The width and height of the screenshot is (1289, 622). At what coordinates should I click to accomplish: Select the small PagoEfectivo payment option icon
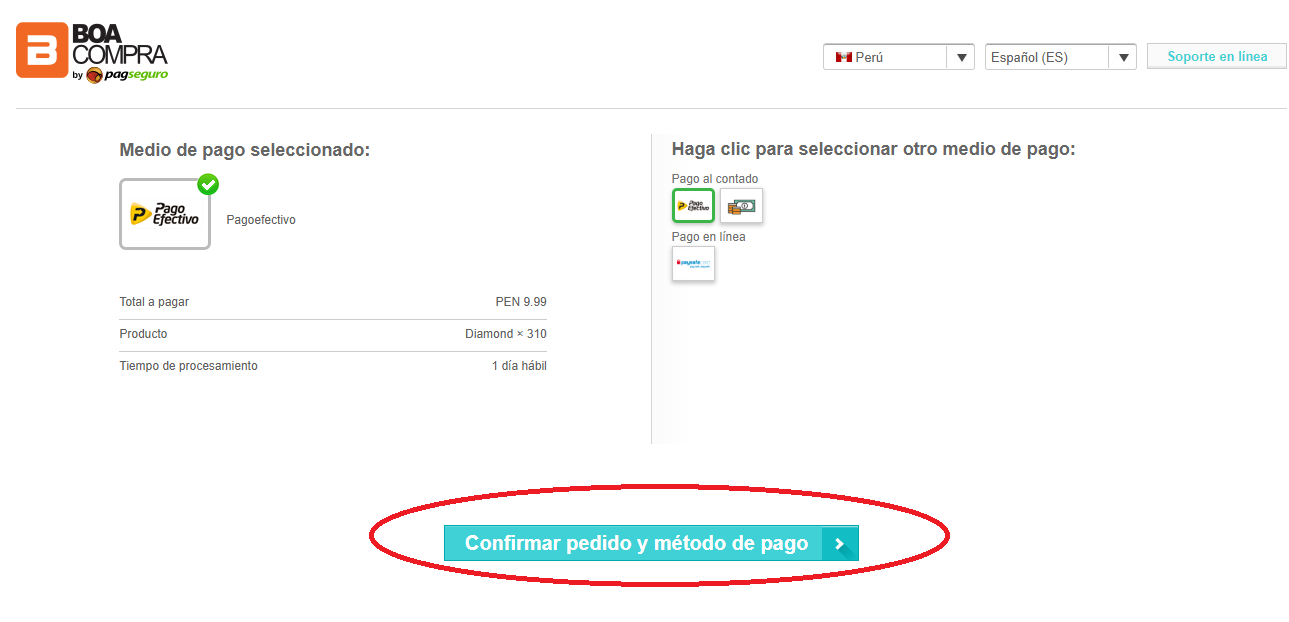point(693,205)
